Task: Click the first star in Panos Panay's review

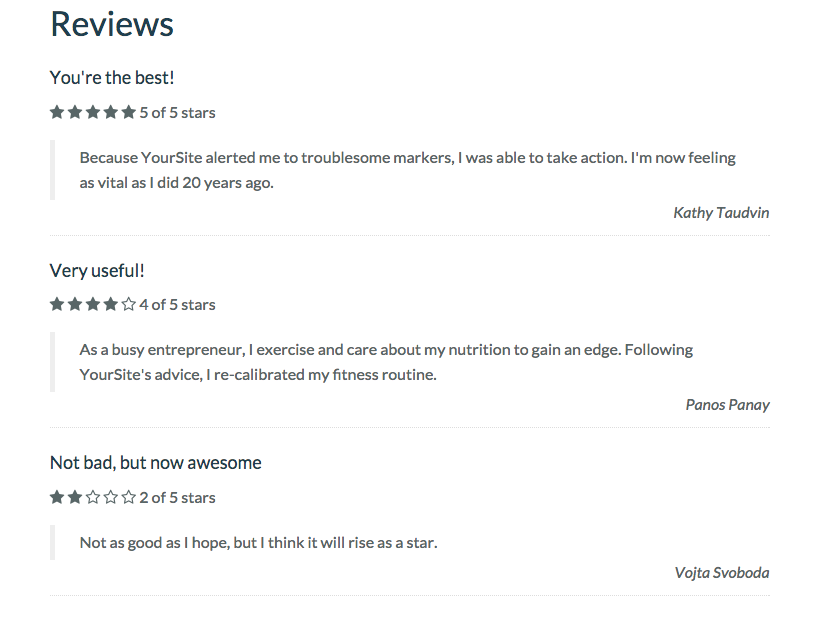Action: [57, 305]
